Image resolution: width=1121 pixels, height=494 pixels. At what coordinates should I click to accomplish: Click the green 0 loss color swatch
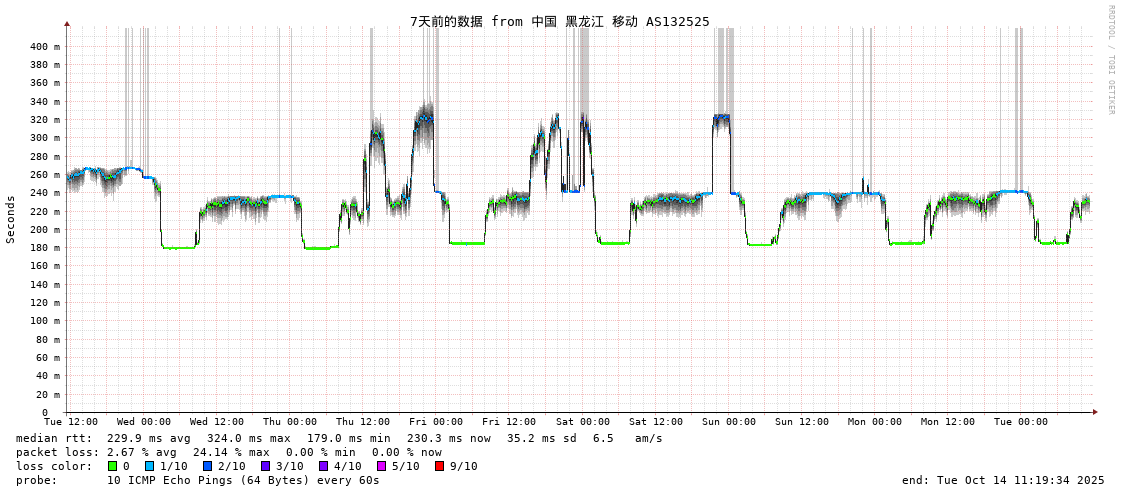coord(113,466)
